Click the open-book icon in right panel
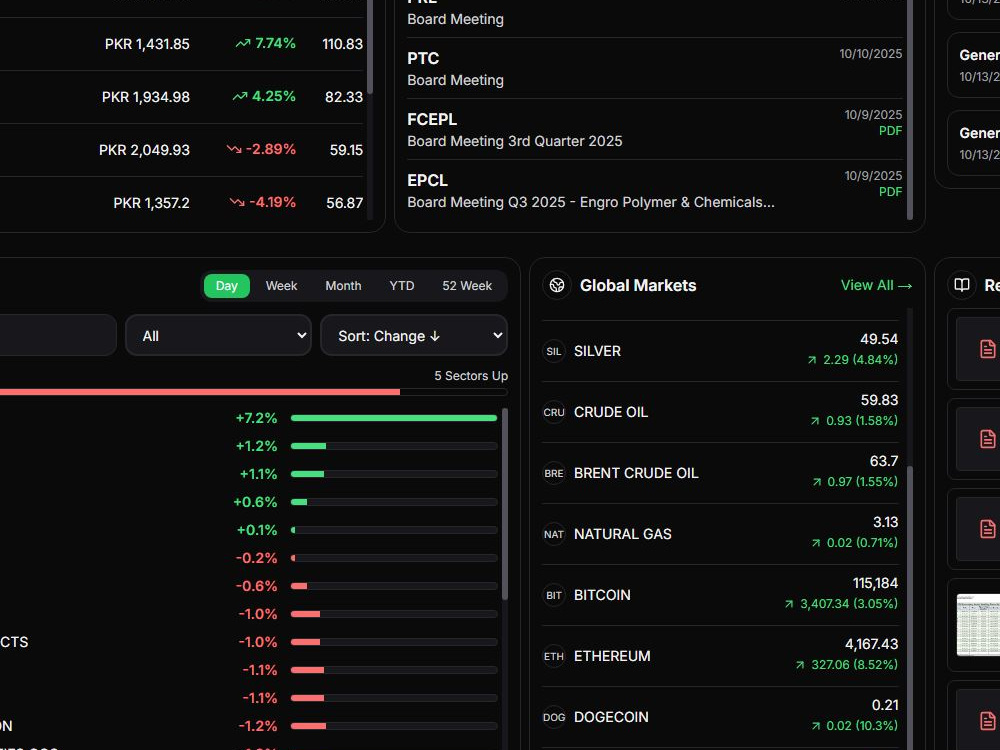The width and height of the screenshot is (1000, 750). pyautogui.click(x=962, y=285)
